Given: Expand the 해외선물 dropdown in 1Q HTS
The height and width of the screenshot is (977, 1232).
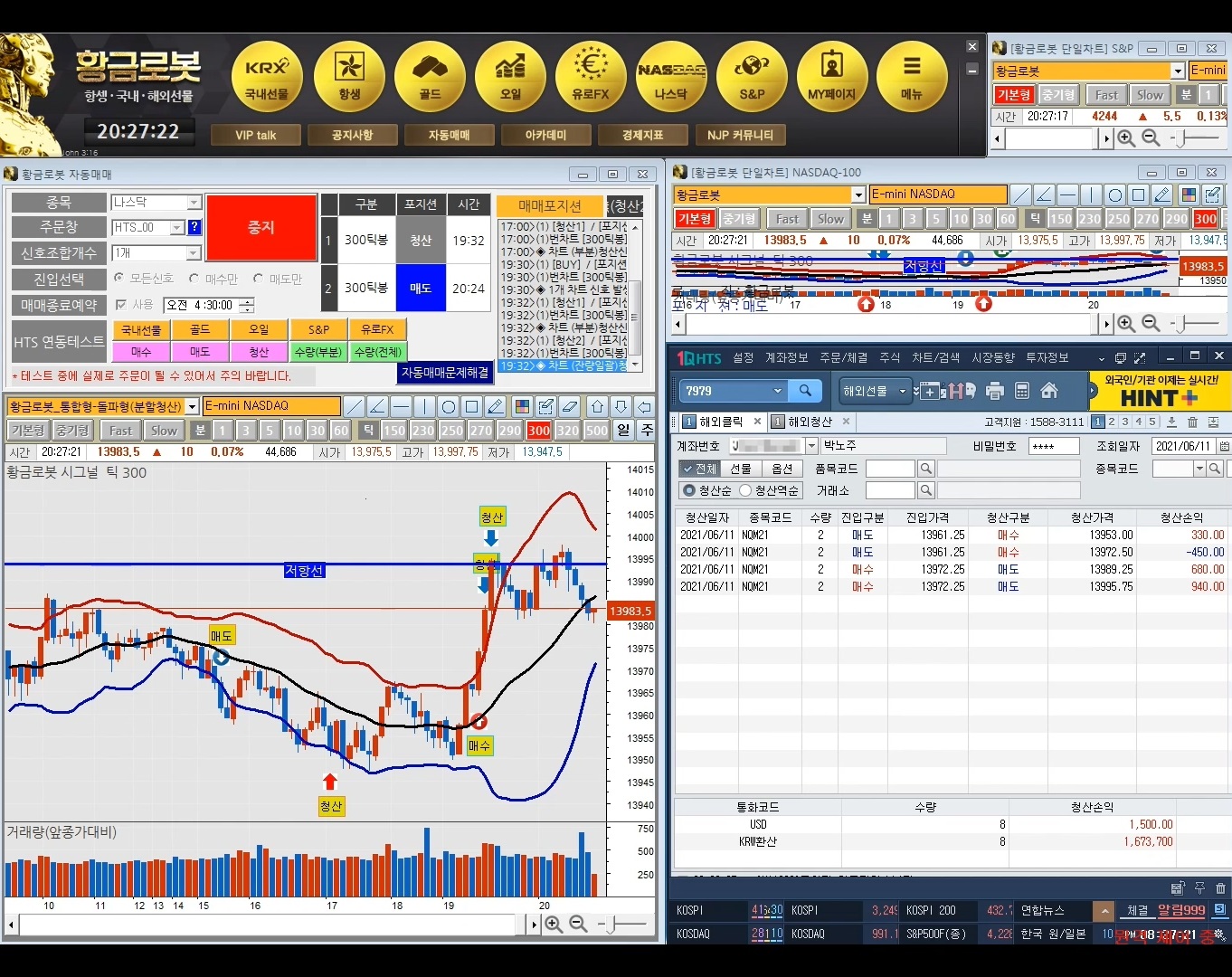Looking at the screenshot, I should 902,391.
